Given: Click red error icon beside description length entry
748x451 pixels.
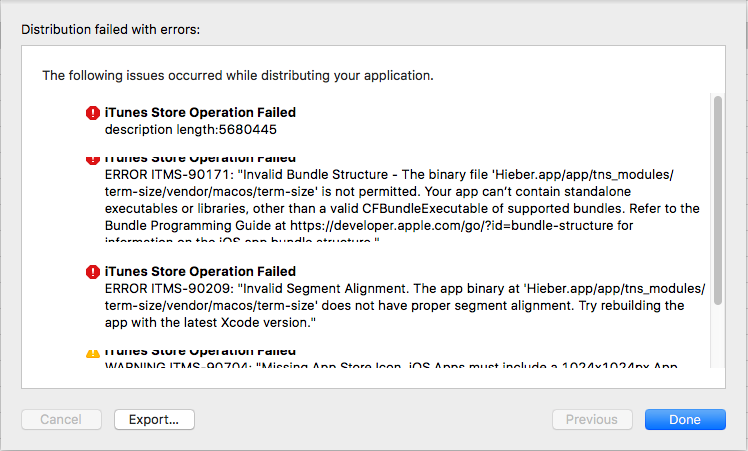Looking at the screenshot, I should [93, 113].
